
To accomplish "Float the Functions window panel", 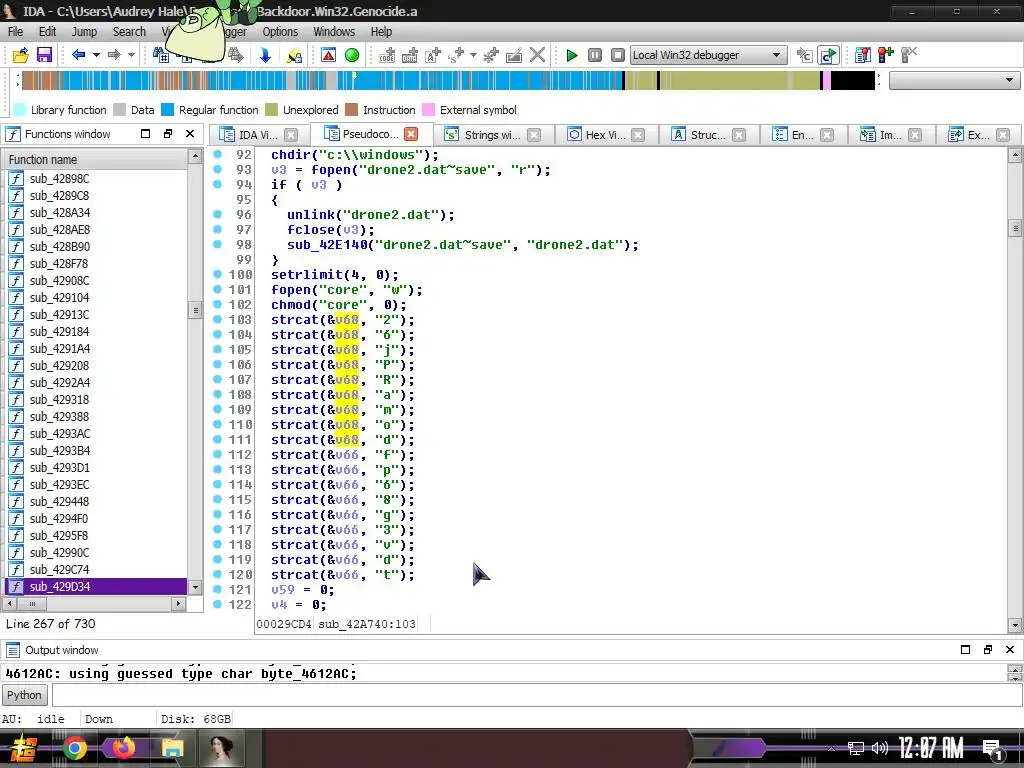I will (168, 134).
